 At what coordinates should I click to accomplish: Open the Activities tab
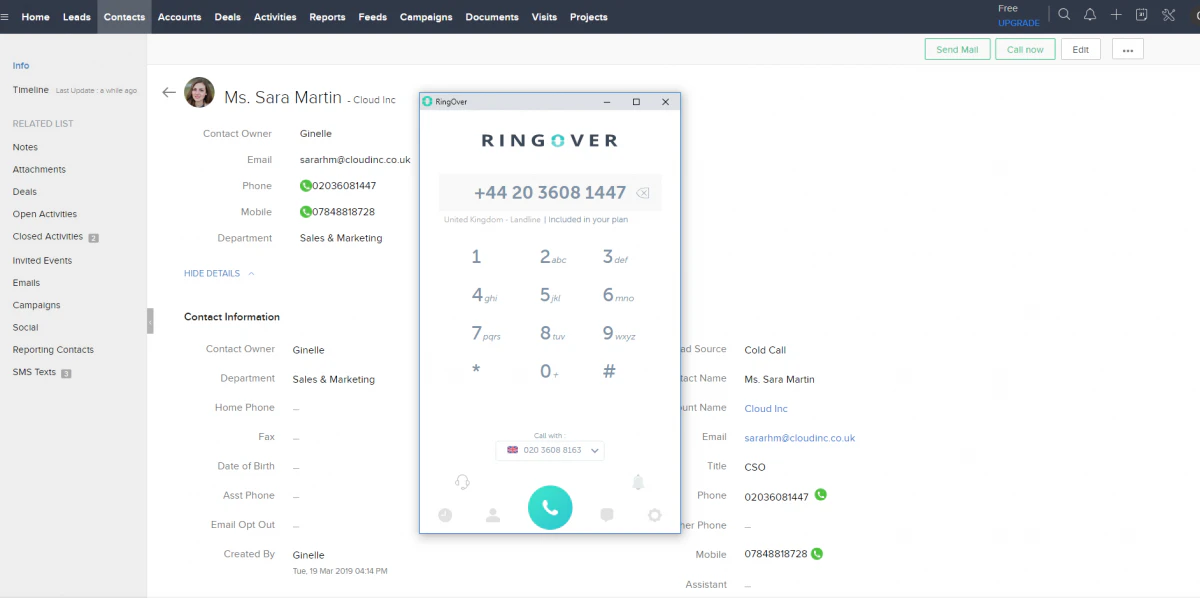(x=275, y=17)
